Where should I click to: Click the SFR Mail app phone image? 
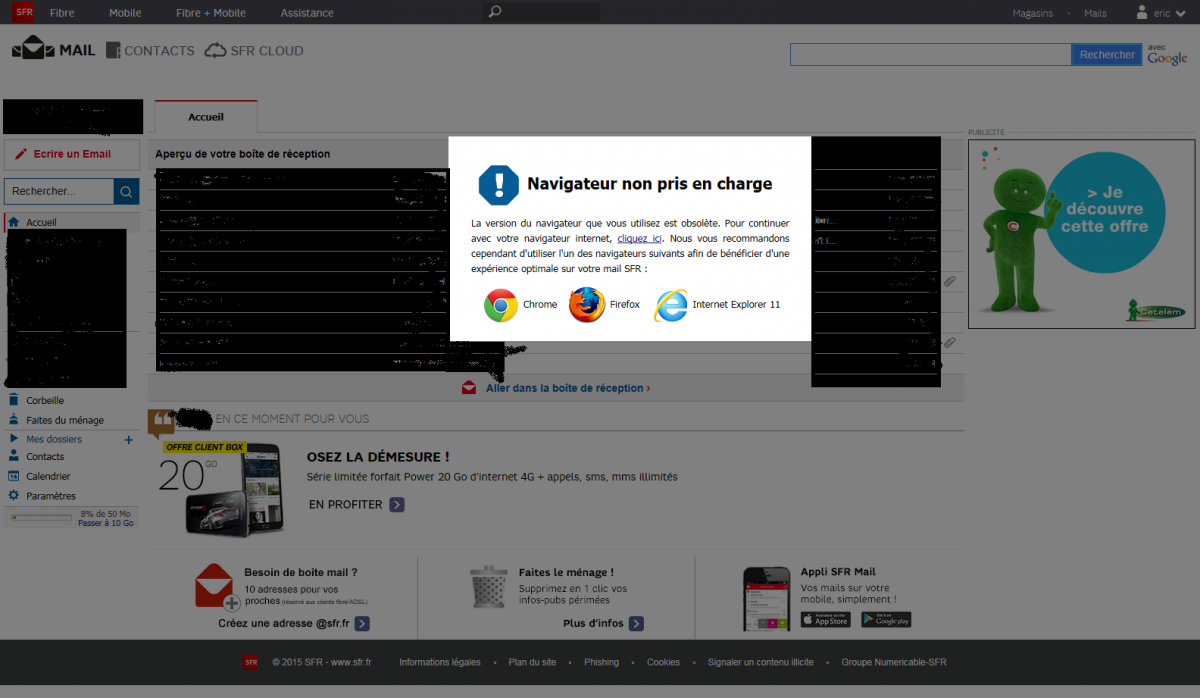tap(768, 599)
